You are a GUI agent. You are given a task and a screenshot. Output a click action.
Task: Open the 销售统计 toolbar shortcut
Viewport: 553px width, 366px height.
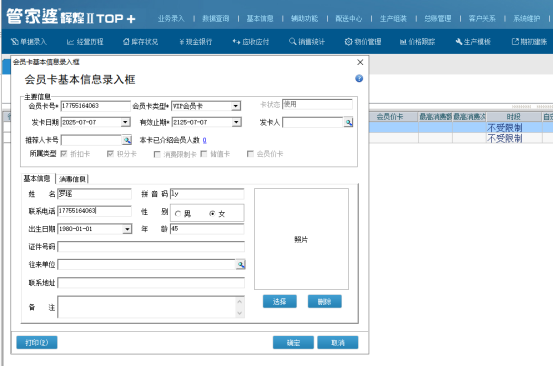306,42
